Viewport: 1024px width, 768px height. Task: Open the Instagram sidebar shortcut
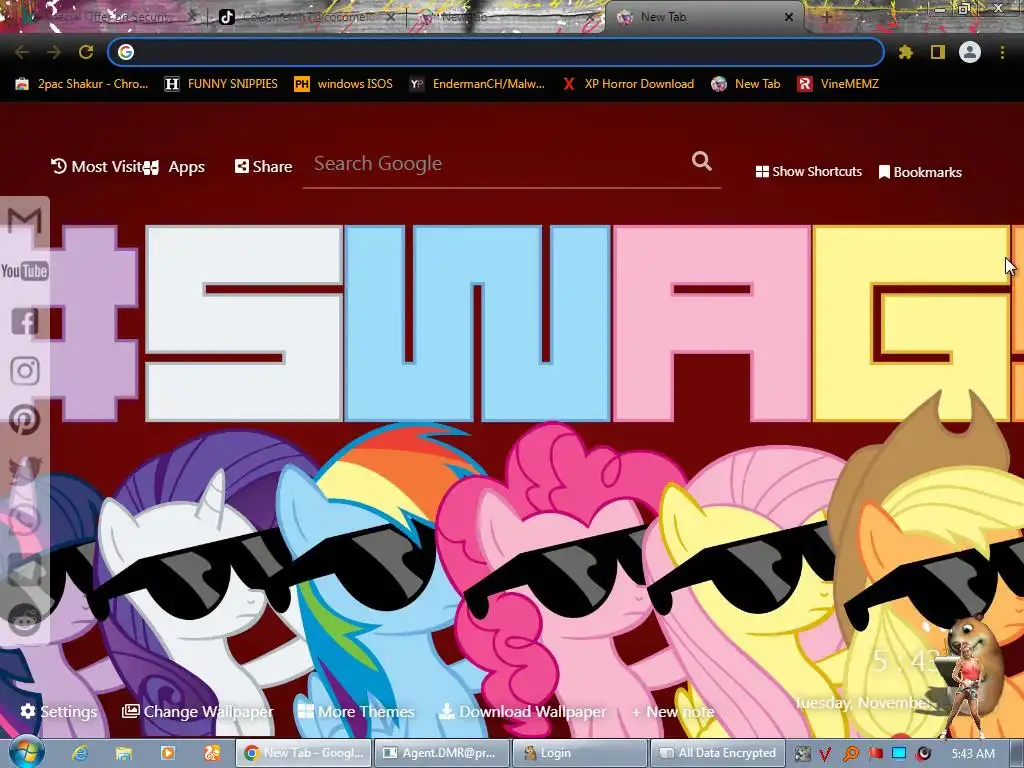pyautogui.click(x=25, y=371)
